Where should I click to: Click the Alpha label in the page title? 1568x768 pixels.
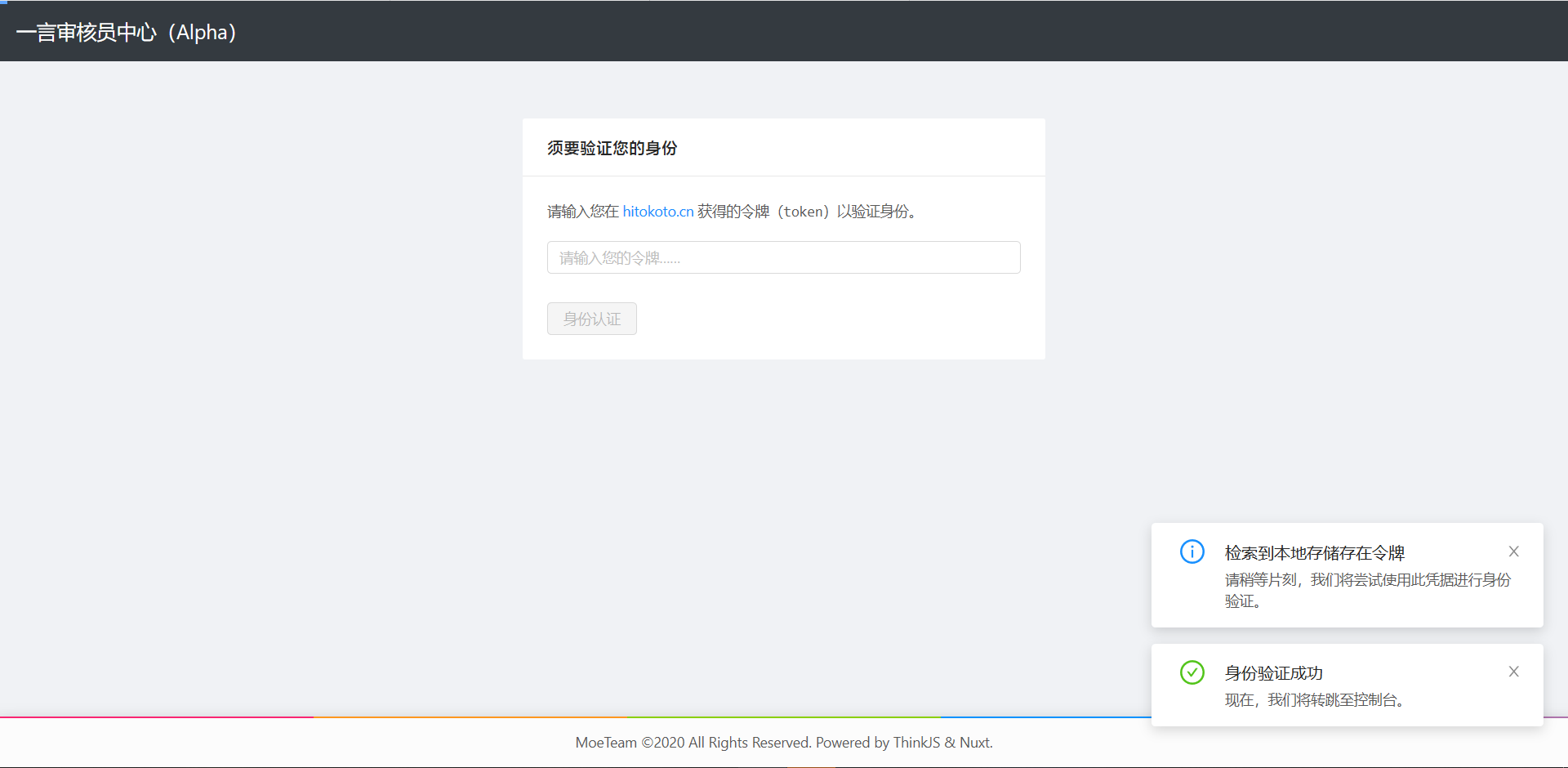[202, 32]
